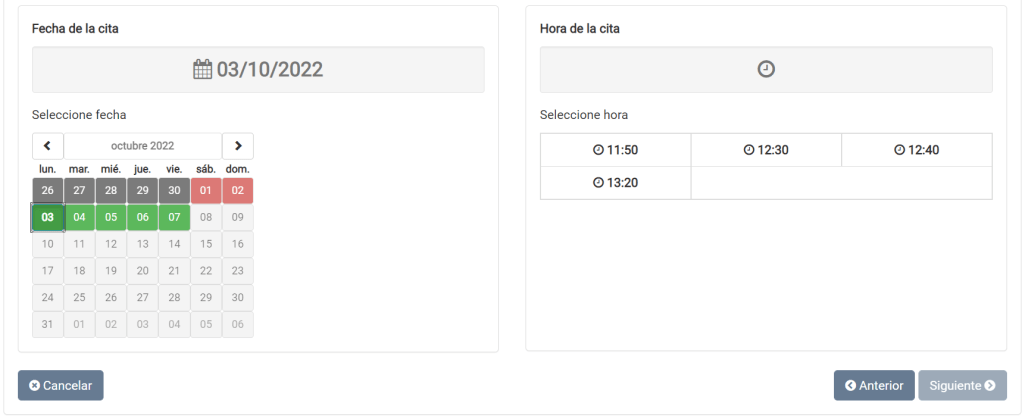Click the red Saturday 01 date
The image size is (1022, 416).
[x=206, y=190]
